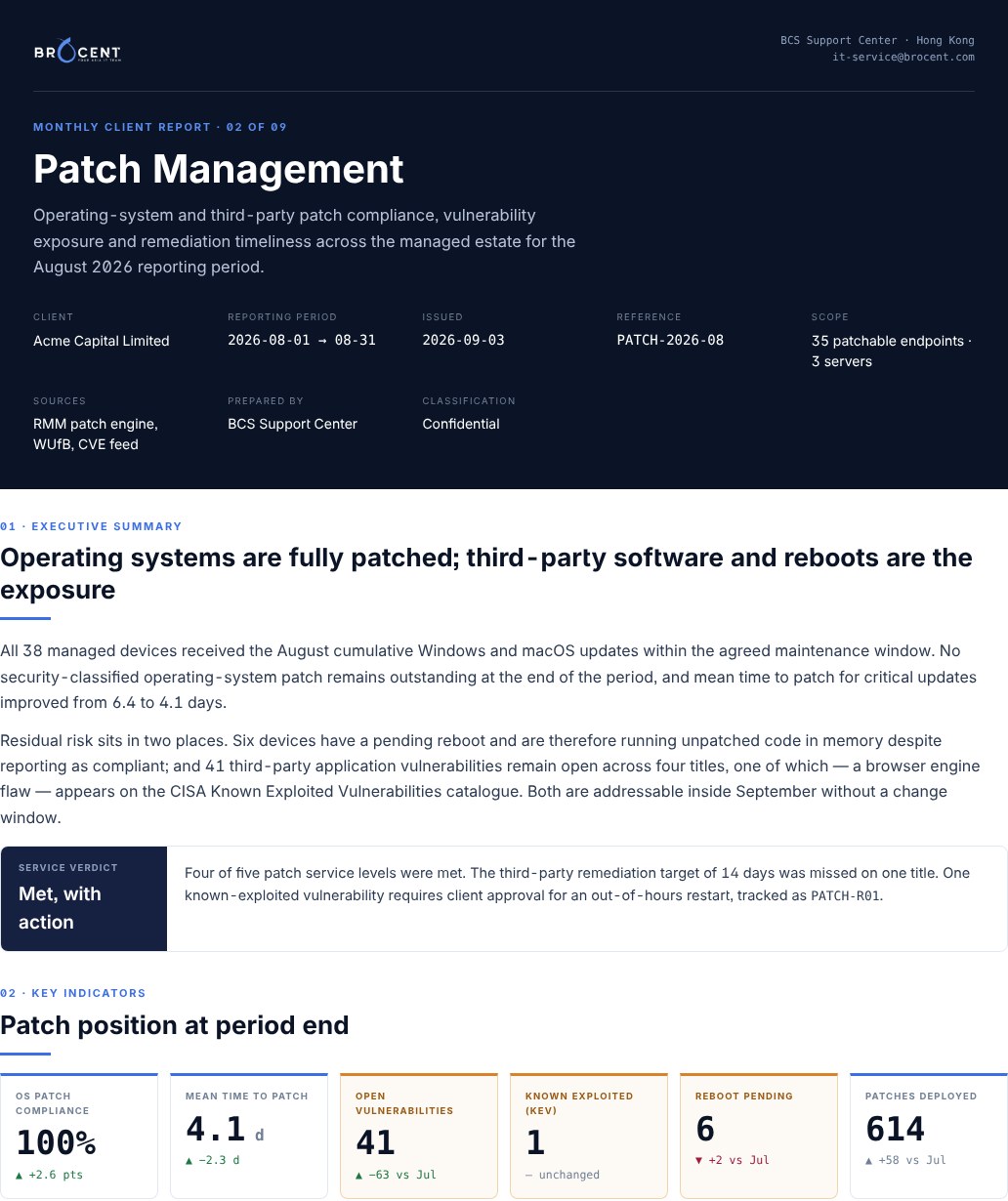1008x1201 pixels.
Task: Open the it-service@brocent.com email address
Action: (x=903, y=58)
